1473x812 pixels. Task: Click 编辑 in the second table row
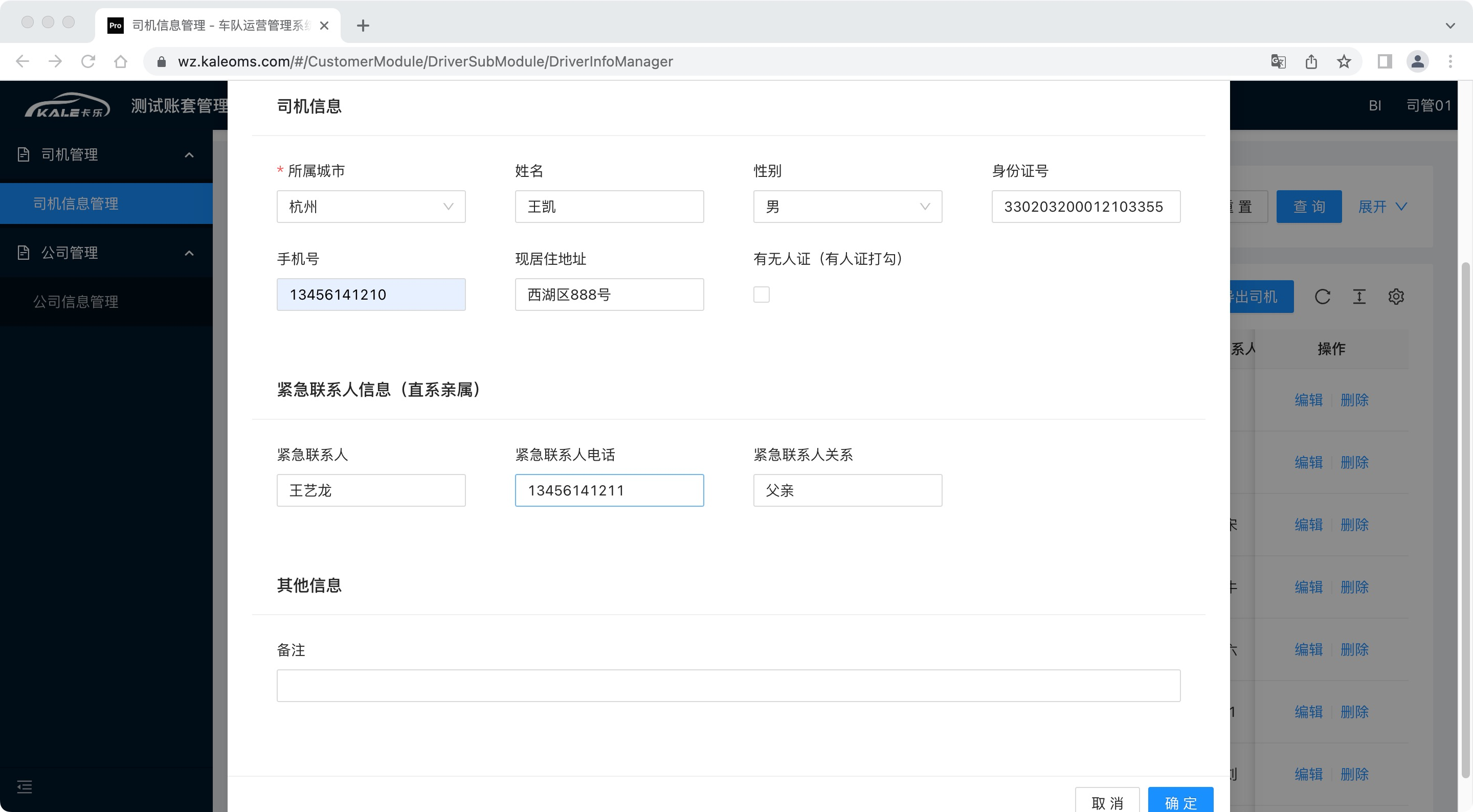pos(1308,463)
